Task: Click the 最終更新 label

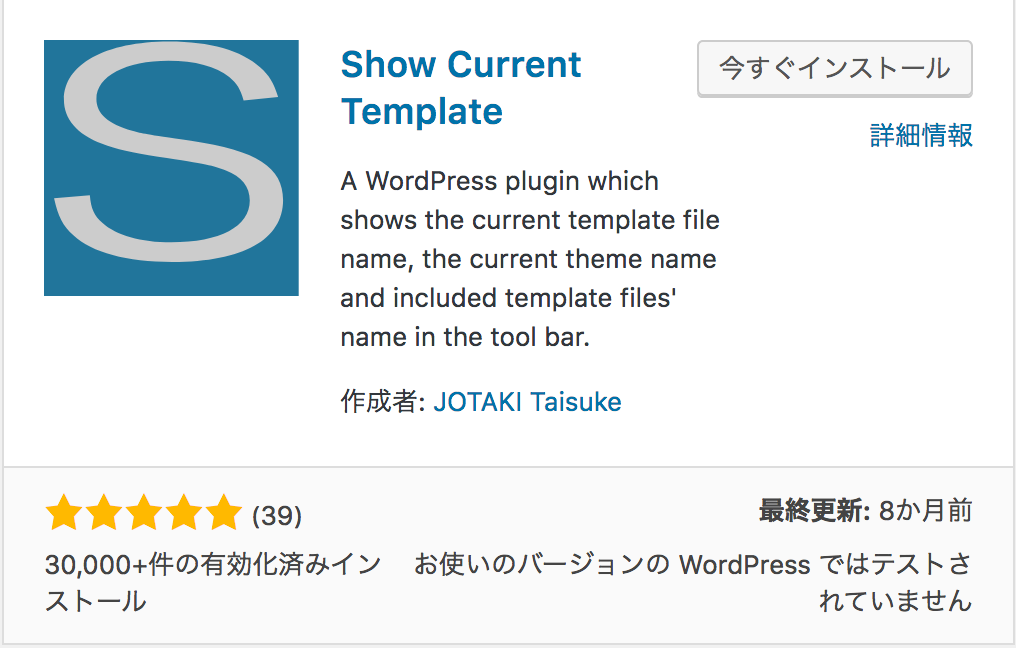Action: click(x=814, y=511)
